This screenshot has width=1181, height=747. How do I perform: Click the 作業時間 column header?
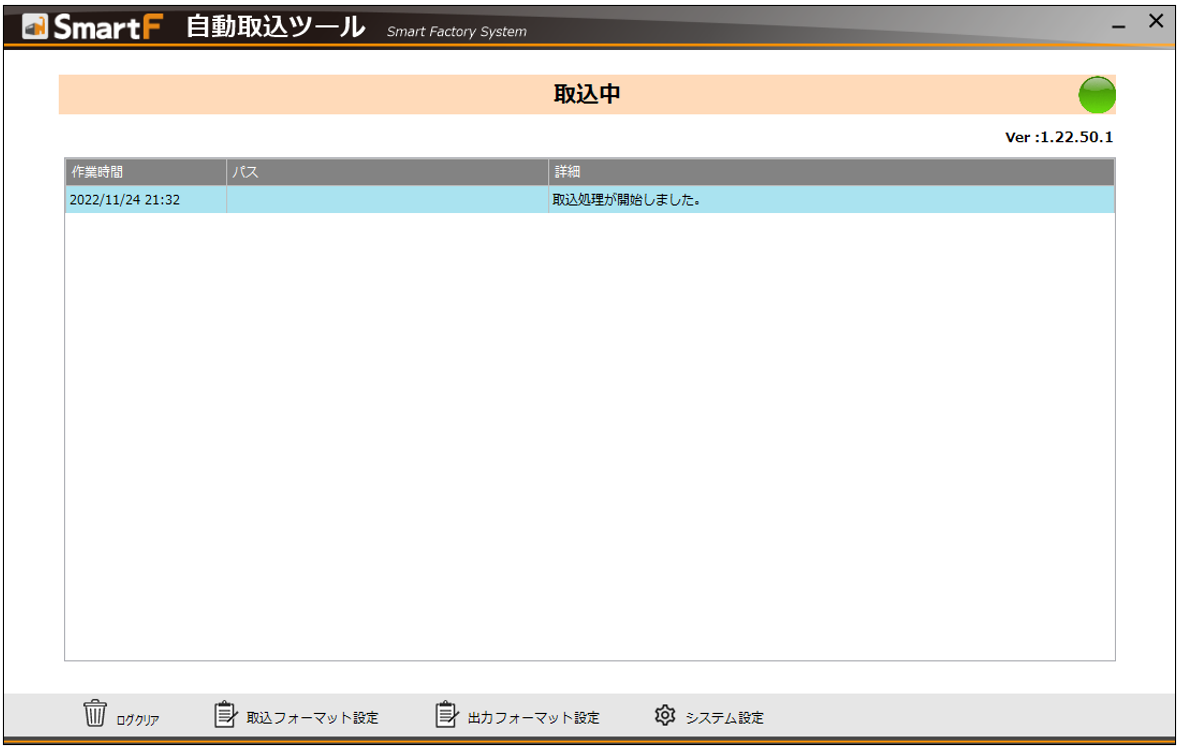point(100,171)
